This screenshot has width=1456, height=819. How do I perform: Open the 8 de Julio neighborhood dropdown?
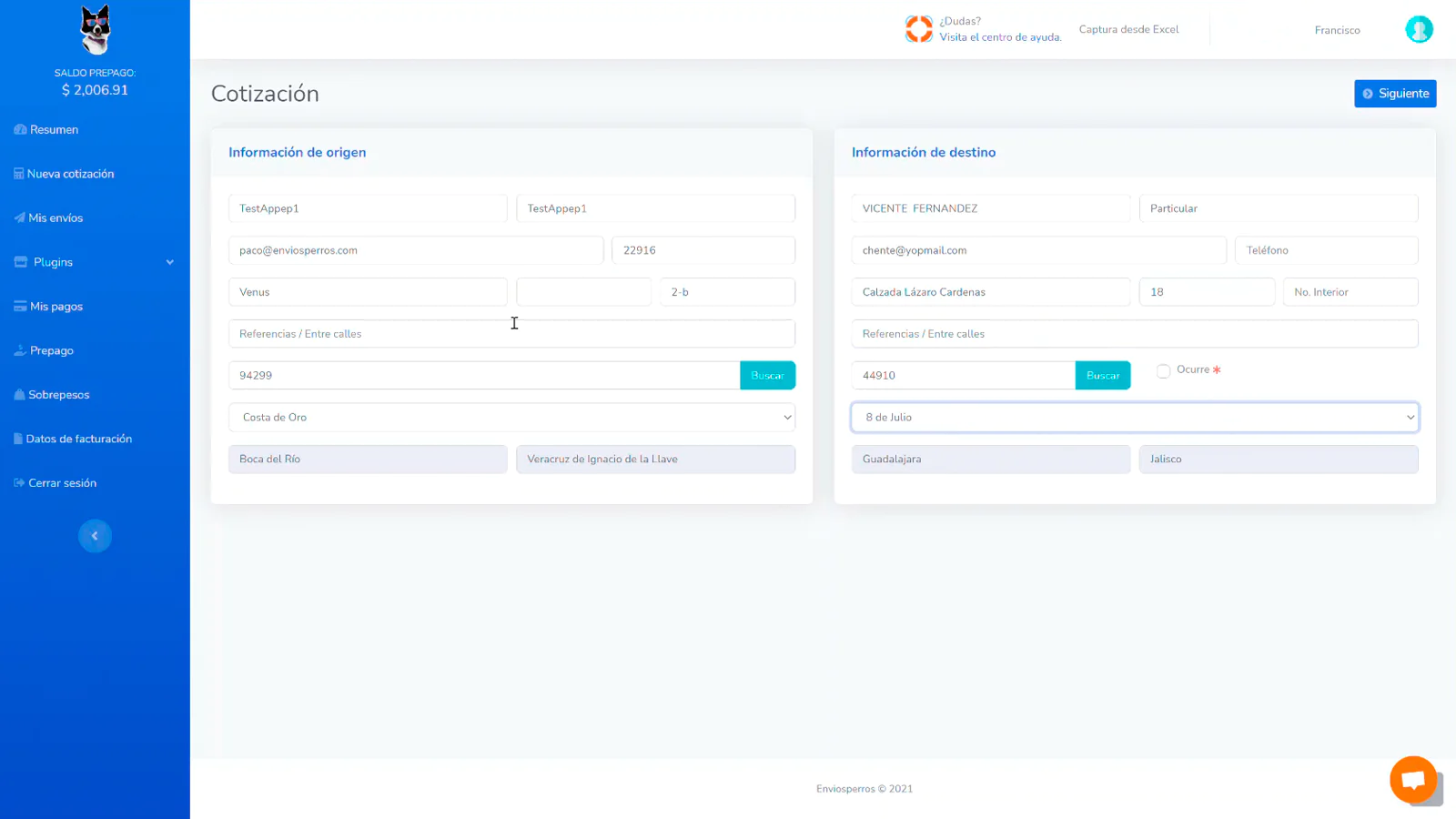(x=1134, y=418)
